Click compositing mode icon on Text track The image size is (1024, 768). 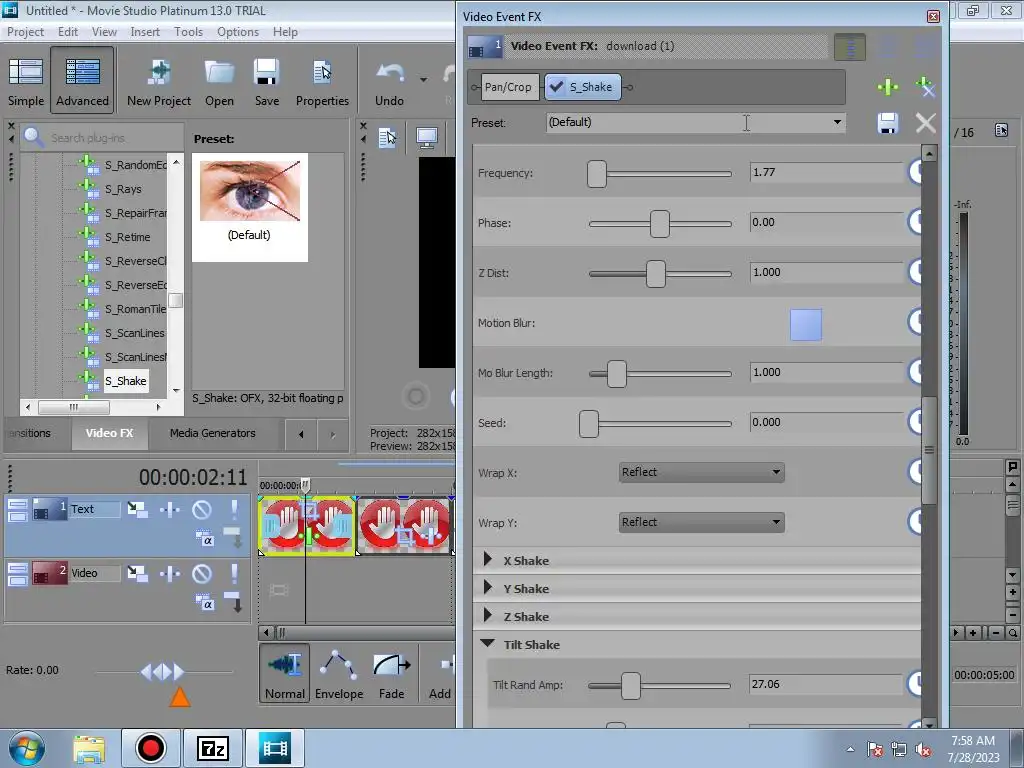(204, 539)
